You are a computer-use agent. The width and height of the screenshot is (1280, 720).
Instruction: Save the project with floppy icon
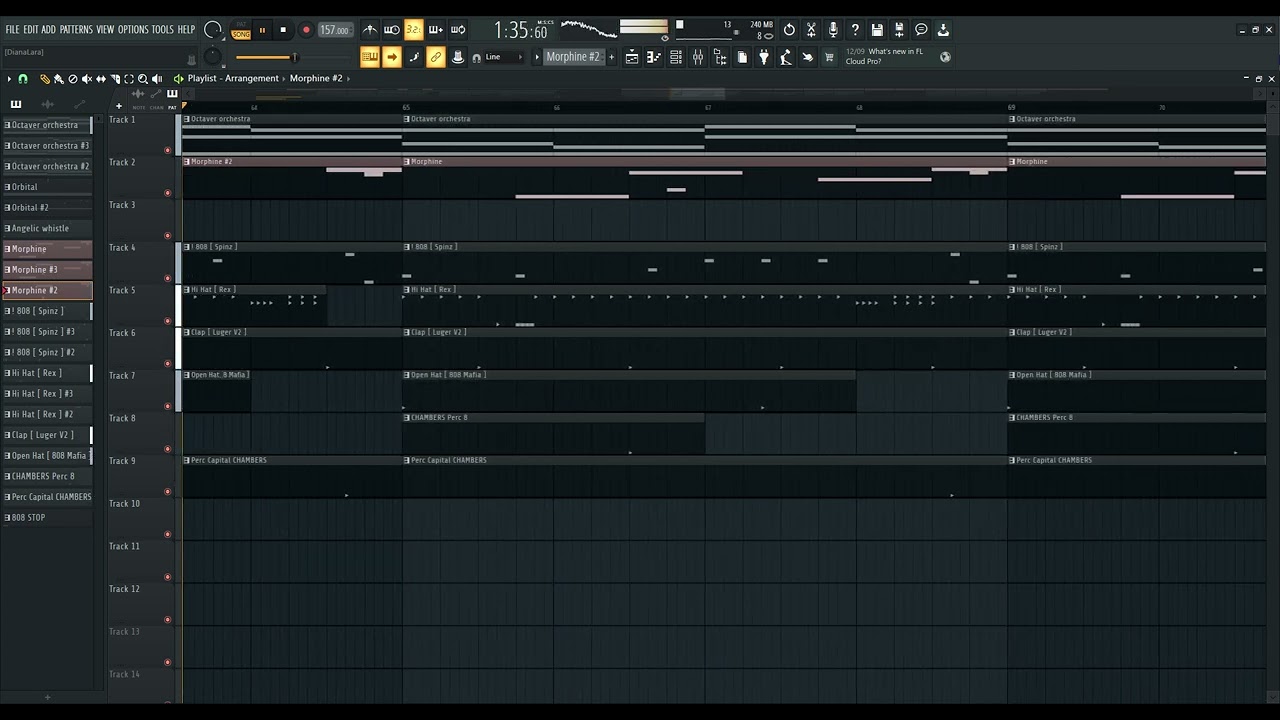click(877, 30)
